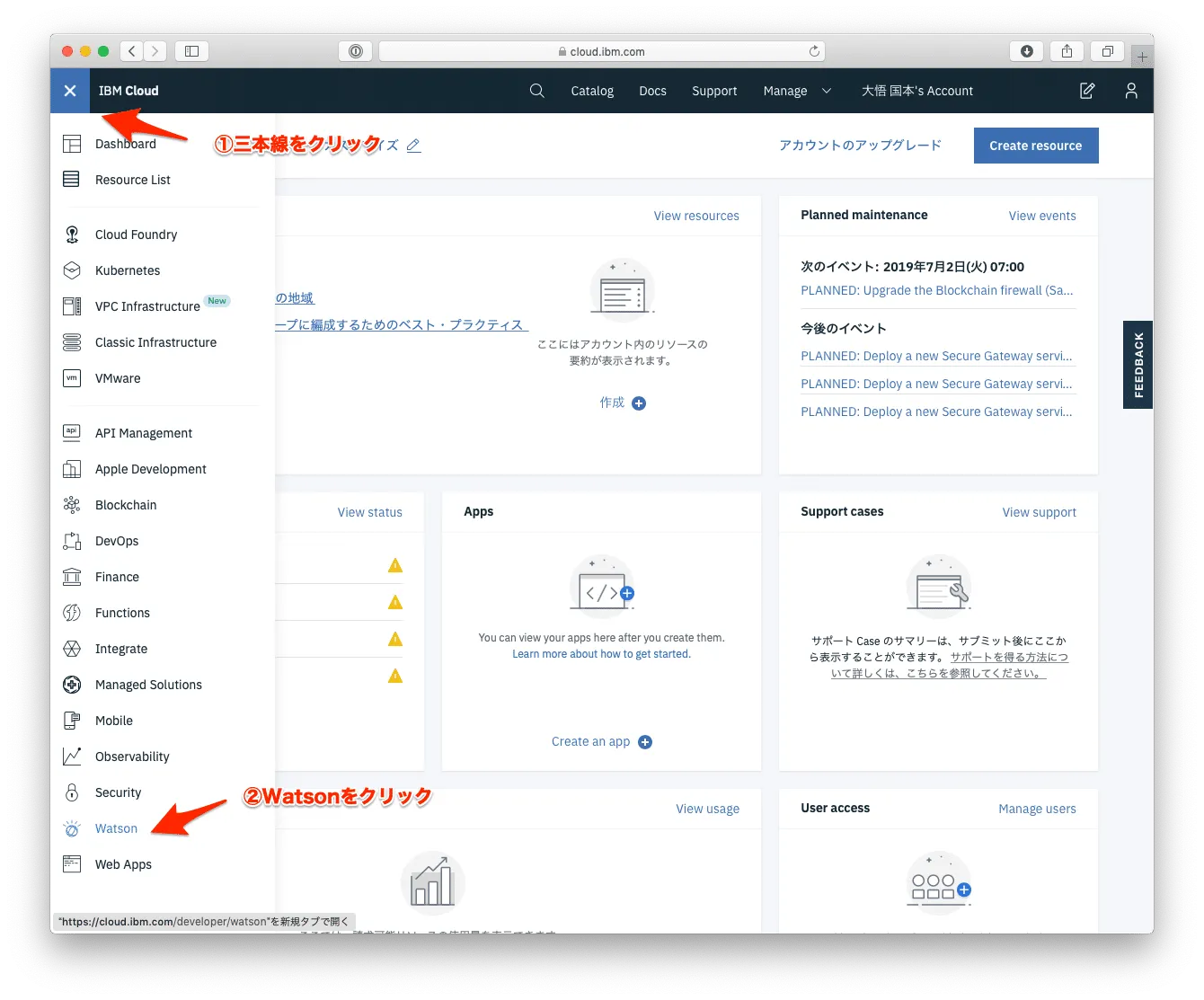Viewport: 1204px width, 1000px height.
Task: Open the Catalog menu item
Action: tap(592, 91)
